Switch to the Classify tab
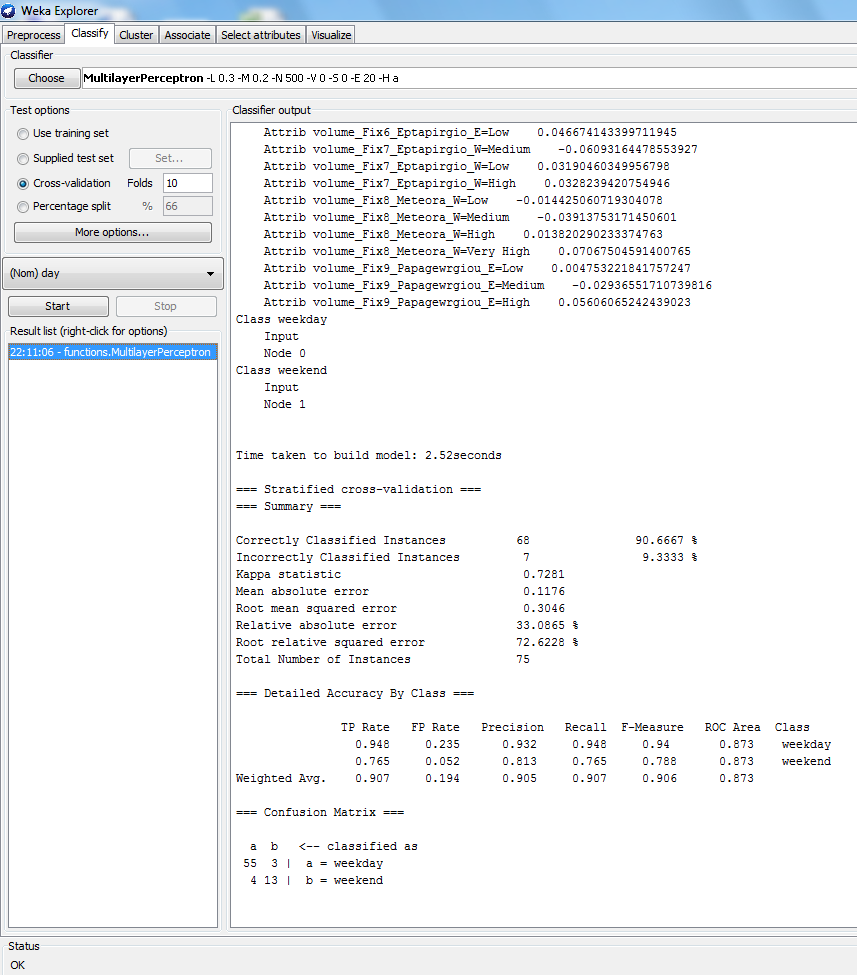 [90, 34]
